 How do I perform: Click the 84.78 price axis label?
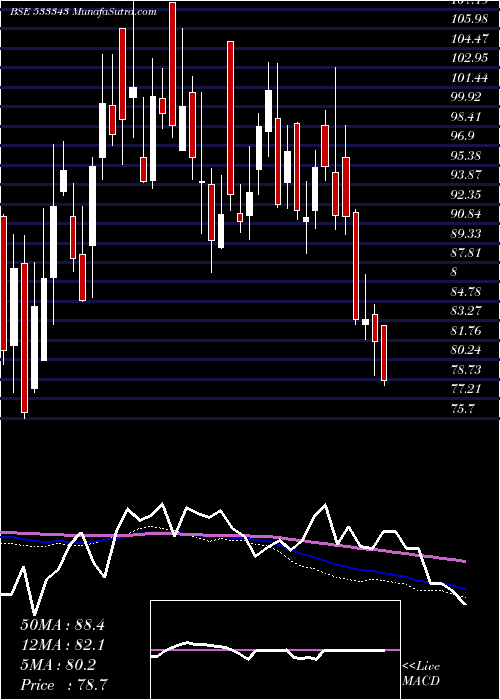pyautogui.click(x=468, y=292)
